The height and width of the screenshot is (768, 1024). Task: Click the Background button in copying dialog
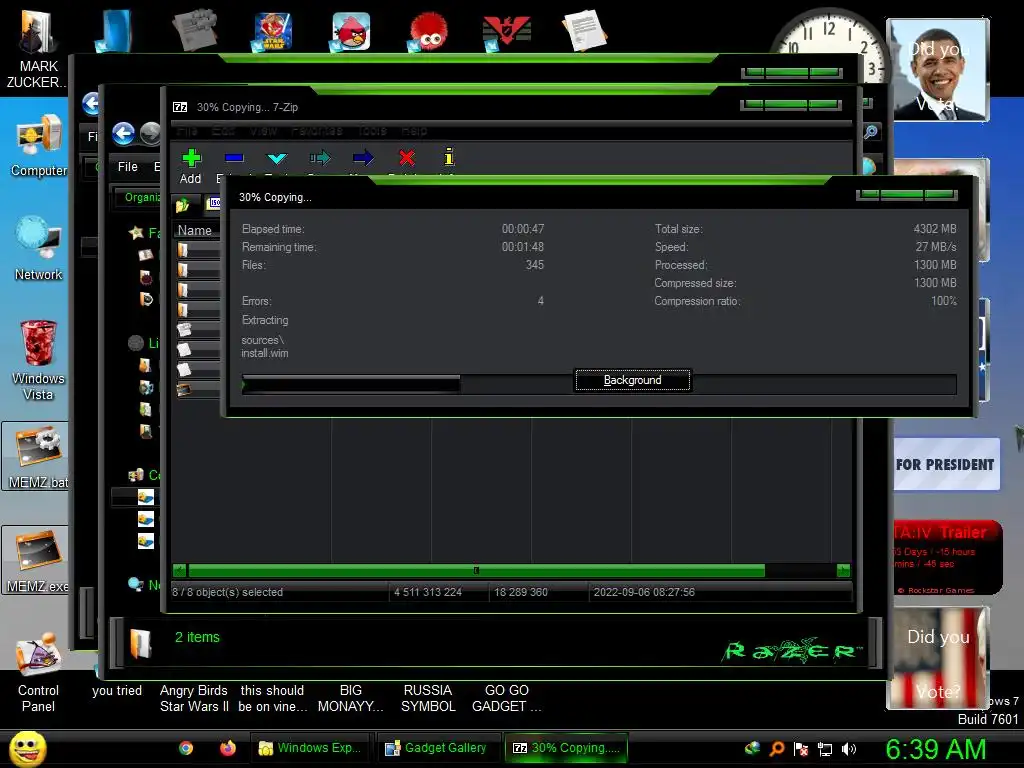[x=632, y=380]
